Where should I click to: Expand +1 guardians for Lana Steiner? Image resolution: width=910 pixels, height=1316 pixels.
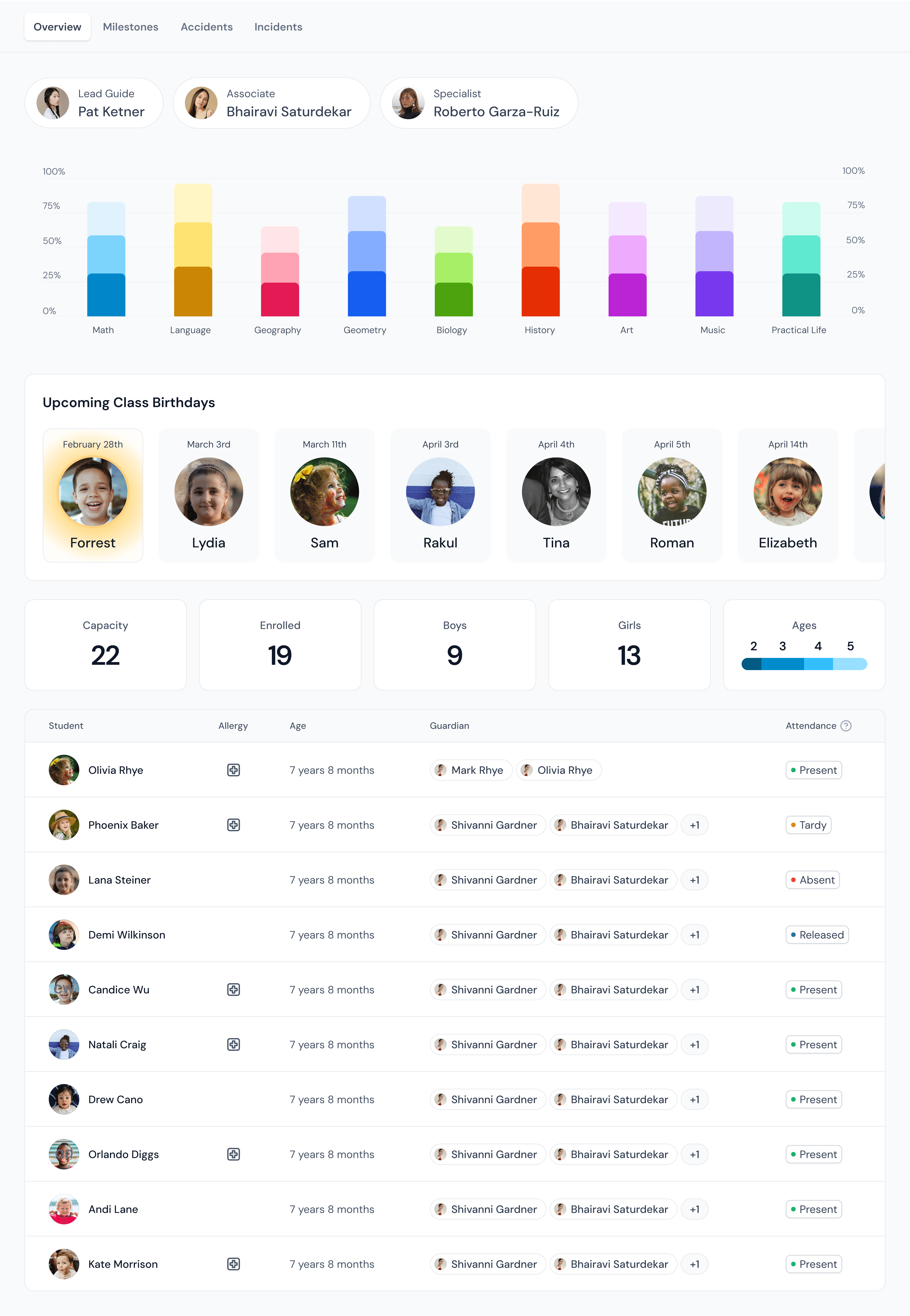(695, 880)
